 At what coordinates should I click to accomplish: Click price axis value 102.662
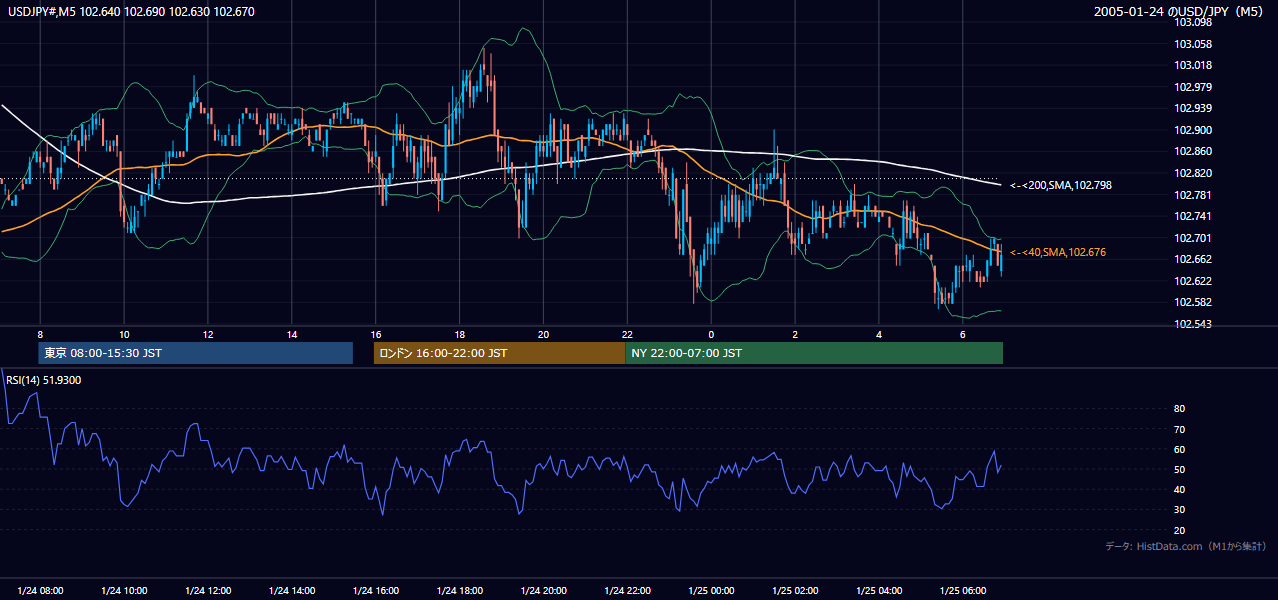(x=1193, y=259)
